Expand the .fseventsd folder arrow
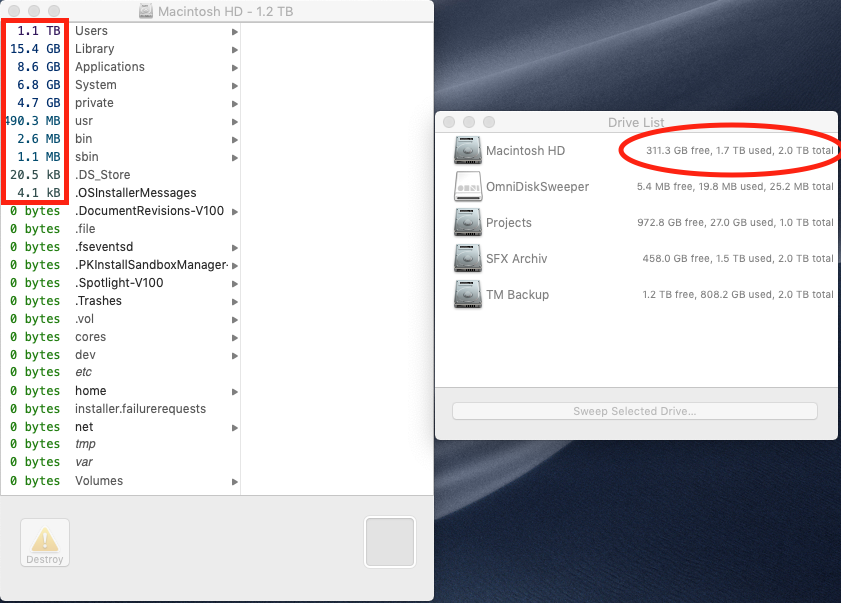The image size is (841, 603). (234, 248)
